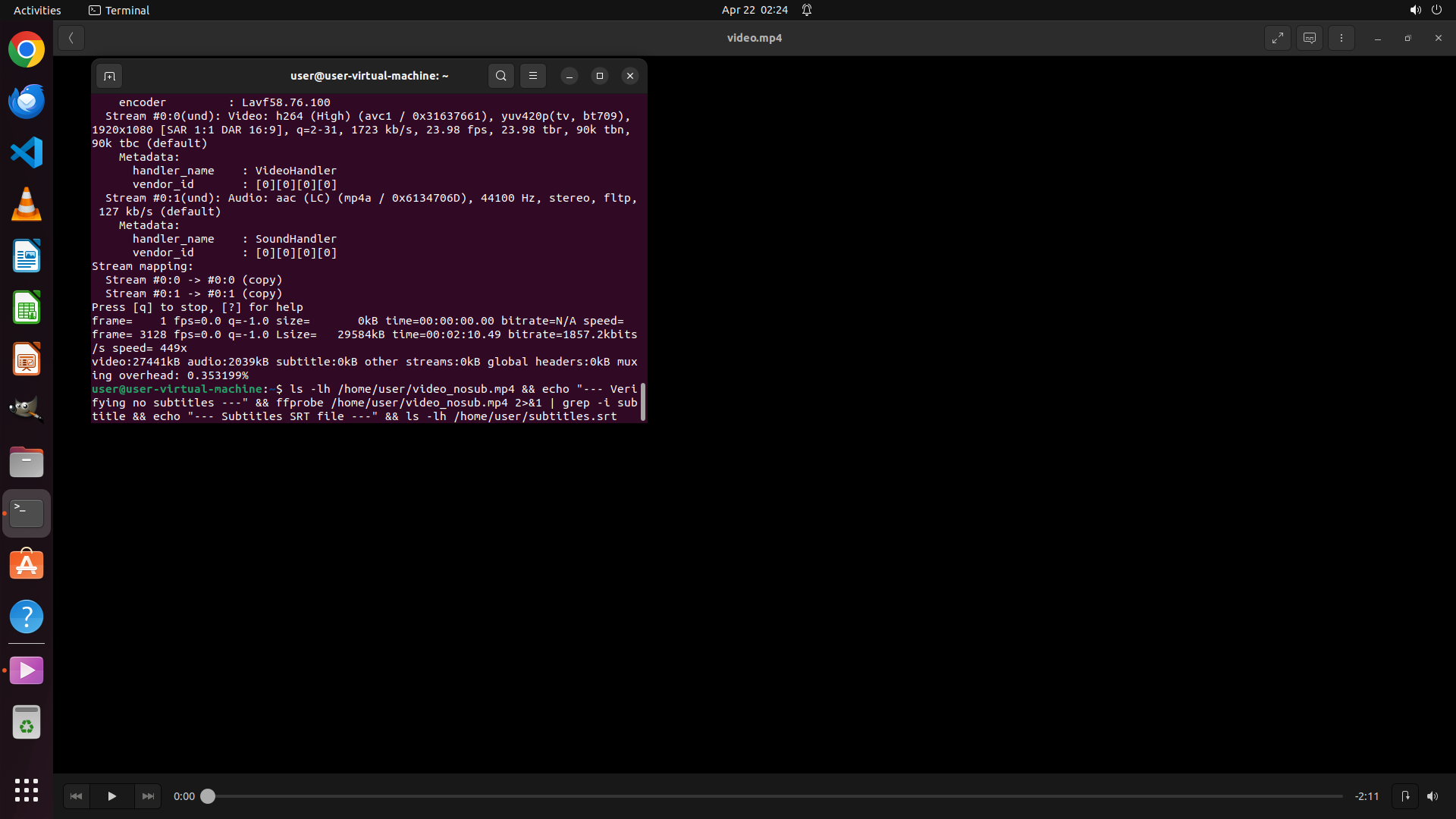Viewport: 1456px width, 819px height.
Task: Show the applications grid
Action: (x=27, y=789)
